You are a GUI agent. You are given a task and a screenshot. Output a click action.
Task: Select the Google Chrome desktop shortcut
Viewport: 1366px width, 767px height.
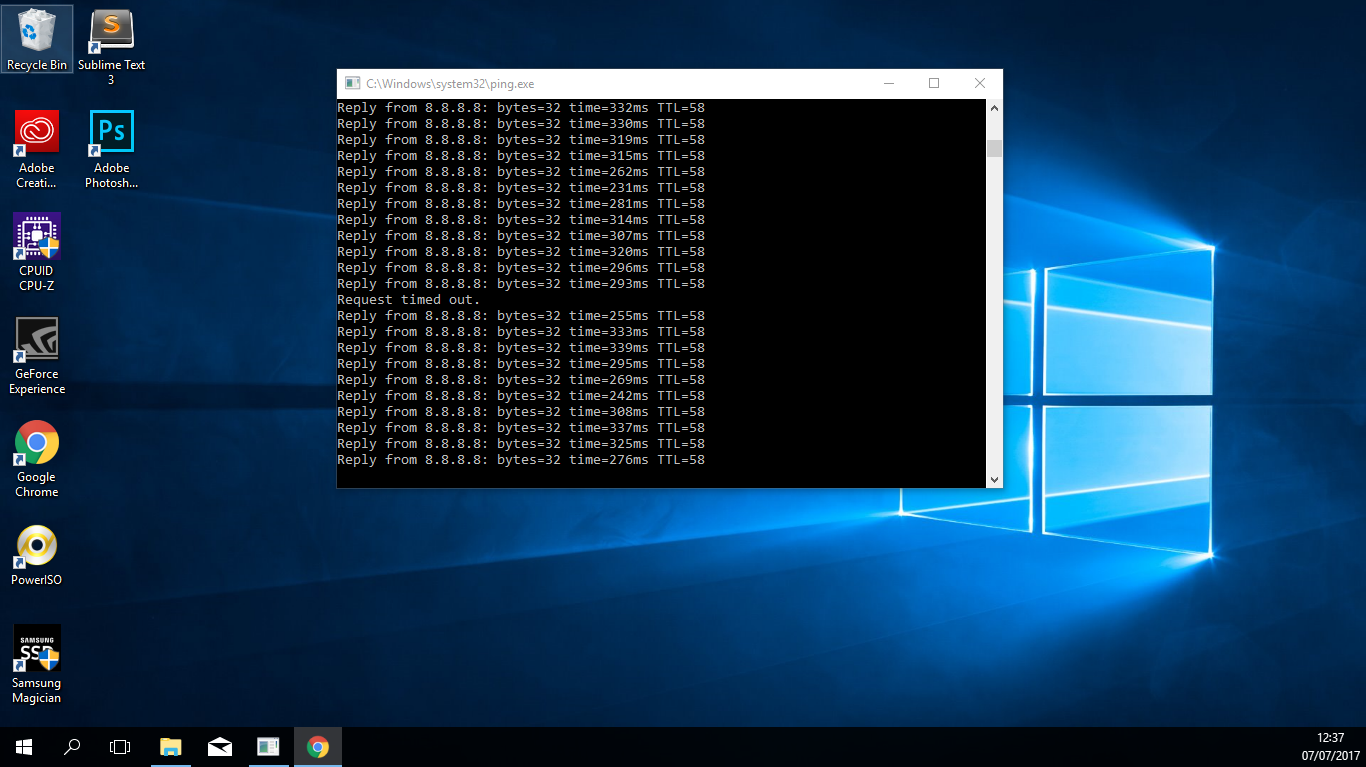coord(37,459)
